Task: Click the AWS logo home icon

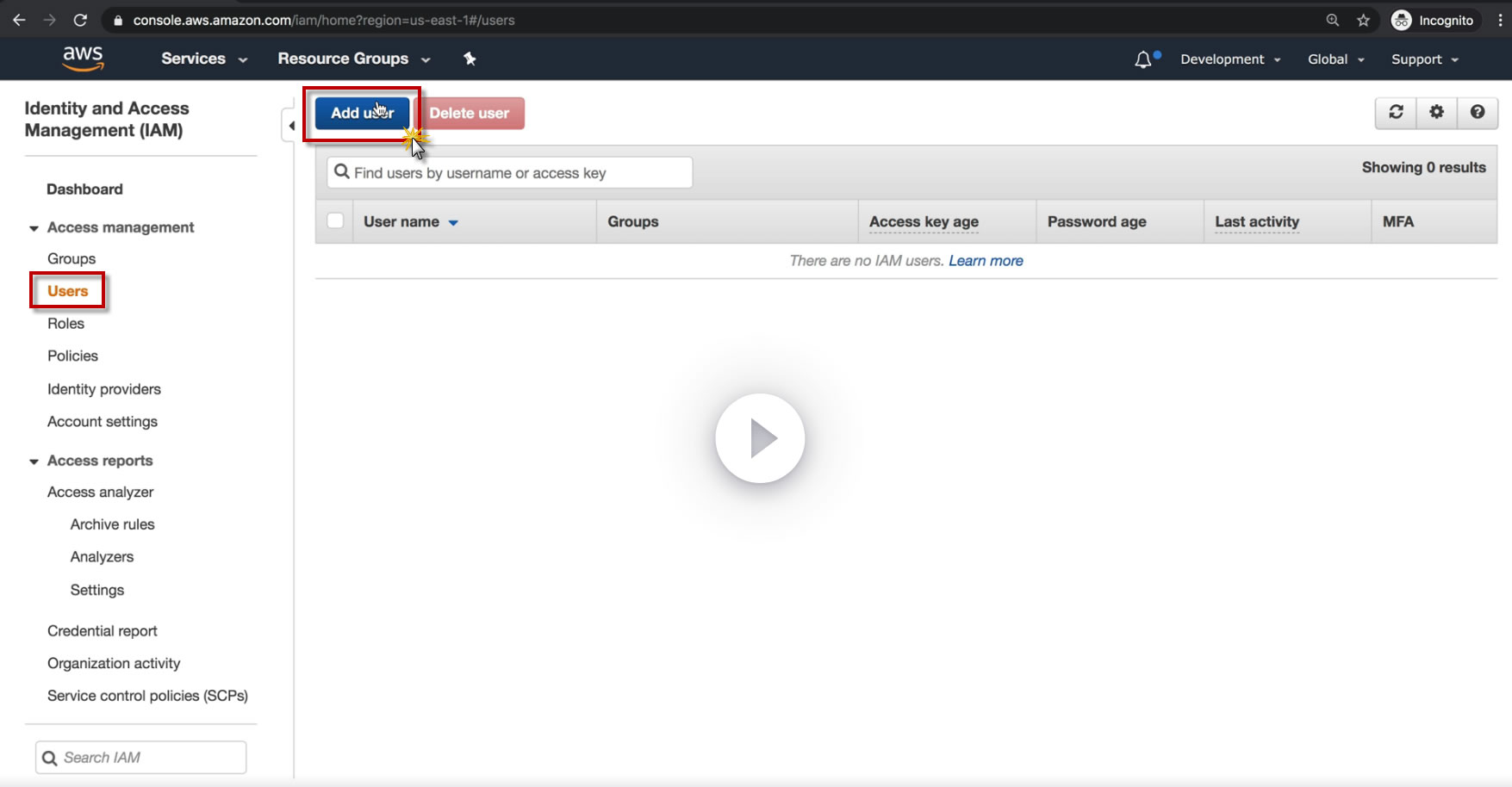Action: pyautogui.click(x=83, y=59)
